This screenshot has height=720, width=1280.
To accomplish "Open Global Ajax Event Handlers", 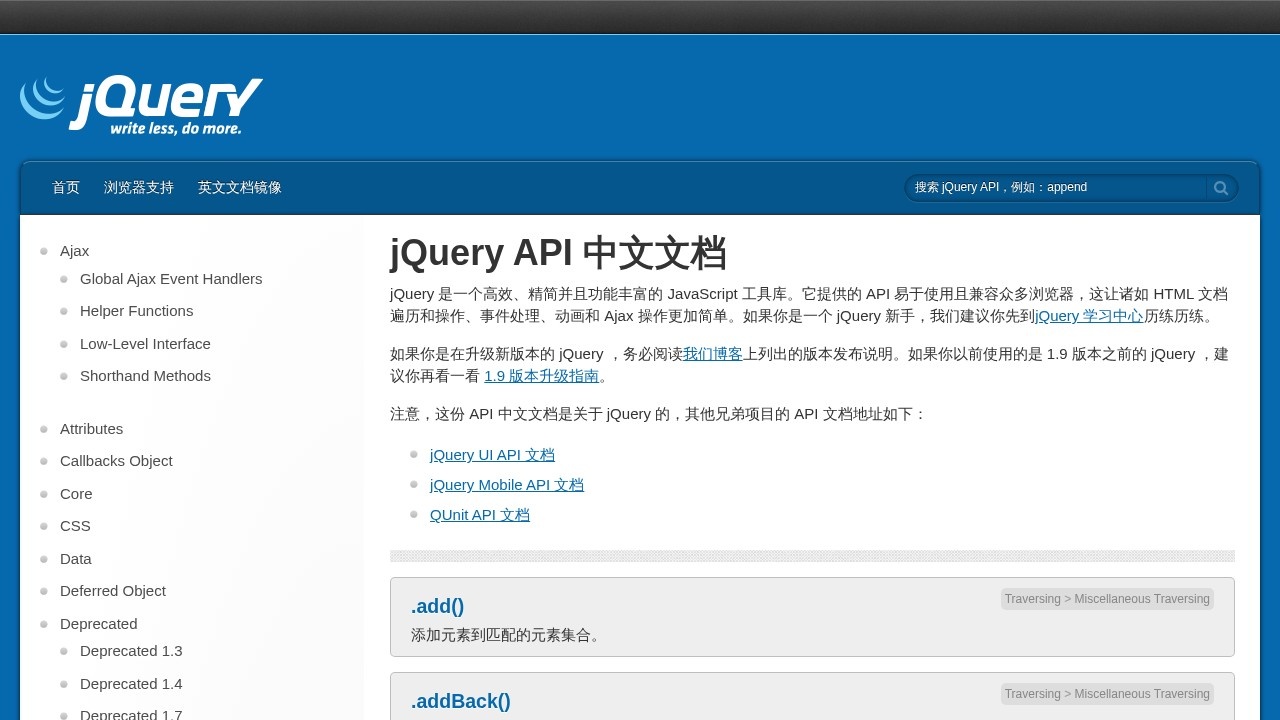I will (x=171, y=278).
